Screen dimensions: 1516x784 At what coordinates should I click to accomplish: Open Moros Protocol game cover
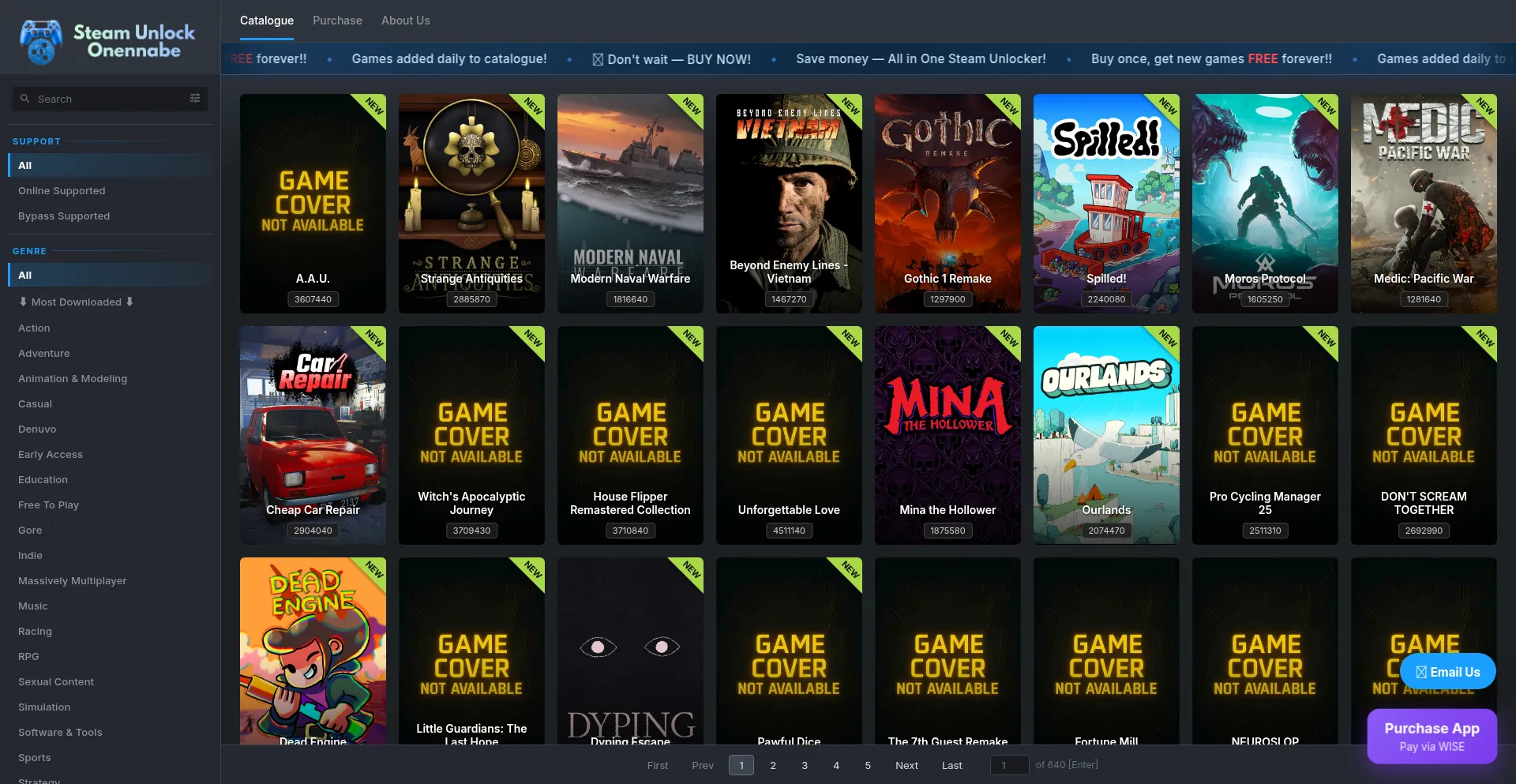[1265, 204]
